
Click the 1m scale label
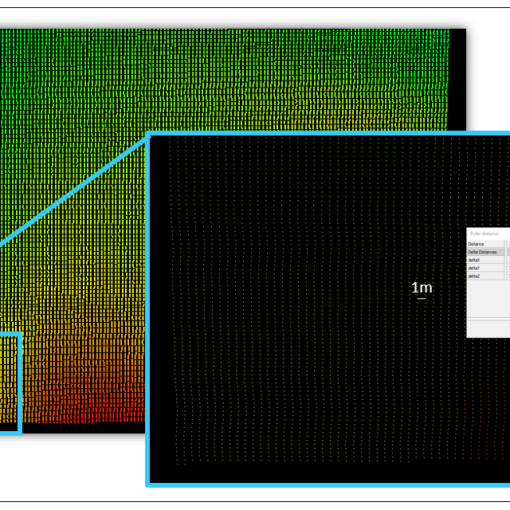[422, 287]
